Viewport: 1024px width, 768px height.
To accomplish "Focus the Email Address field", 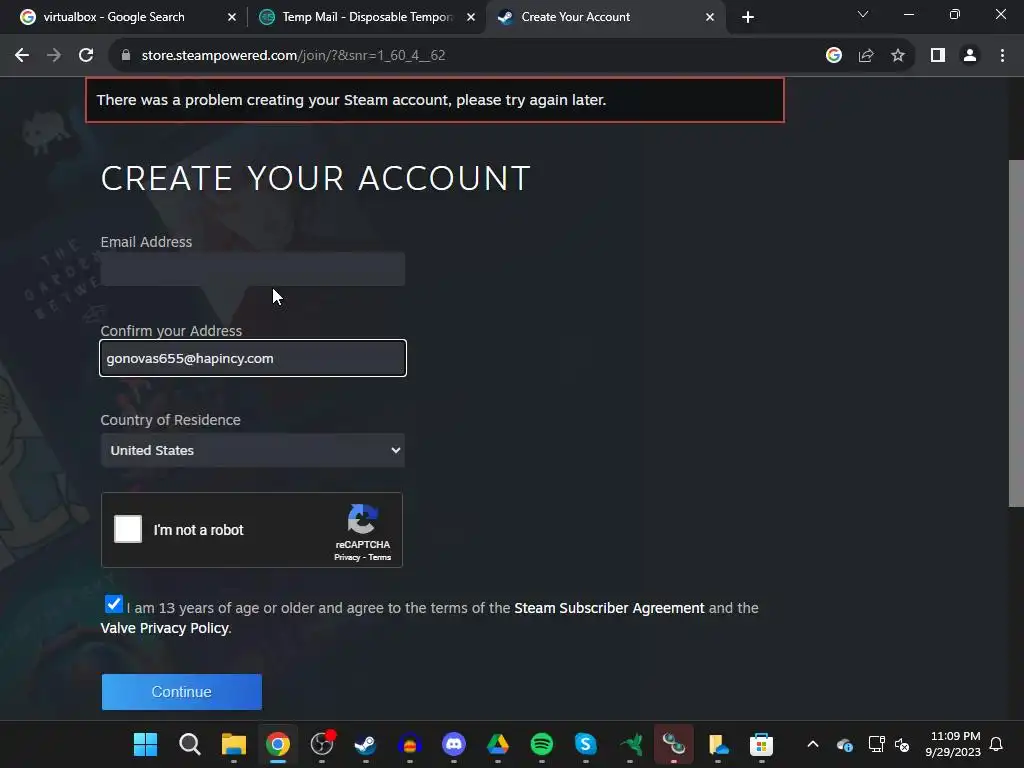I will pos(253,269).
